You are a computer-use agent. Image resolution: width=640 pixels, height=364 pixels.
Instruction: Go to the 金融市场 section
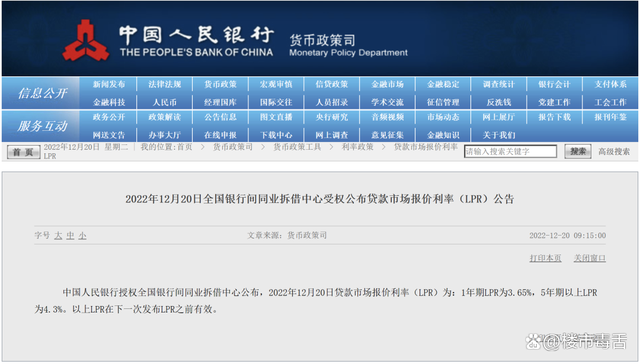pyautogui.click(x=387, y=84)
